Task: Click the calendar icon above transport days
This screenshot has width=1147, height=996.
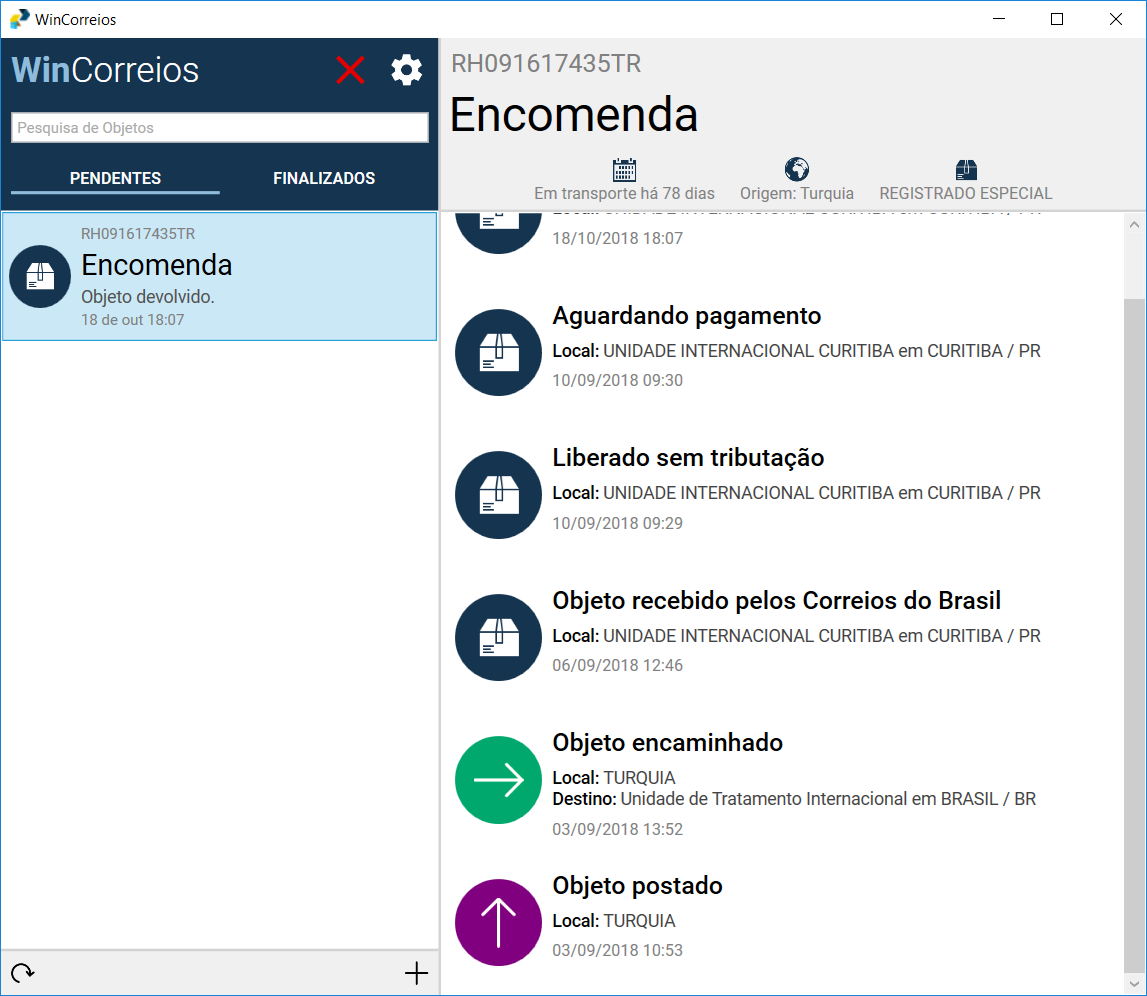Action: 624,170
